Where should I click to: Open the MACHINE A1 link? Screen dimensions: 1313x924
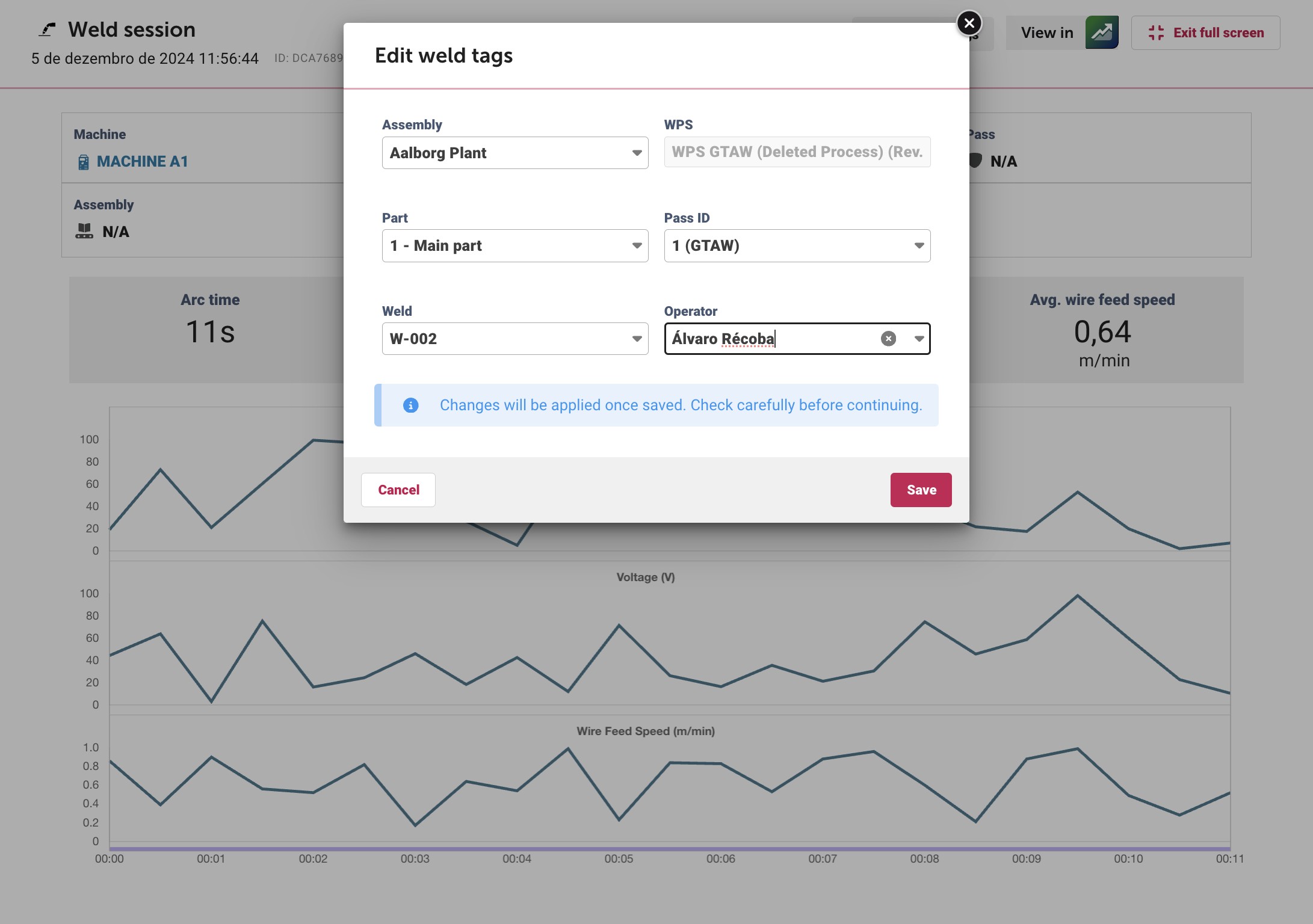click(x=142, y=161)
